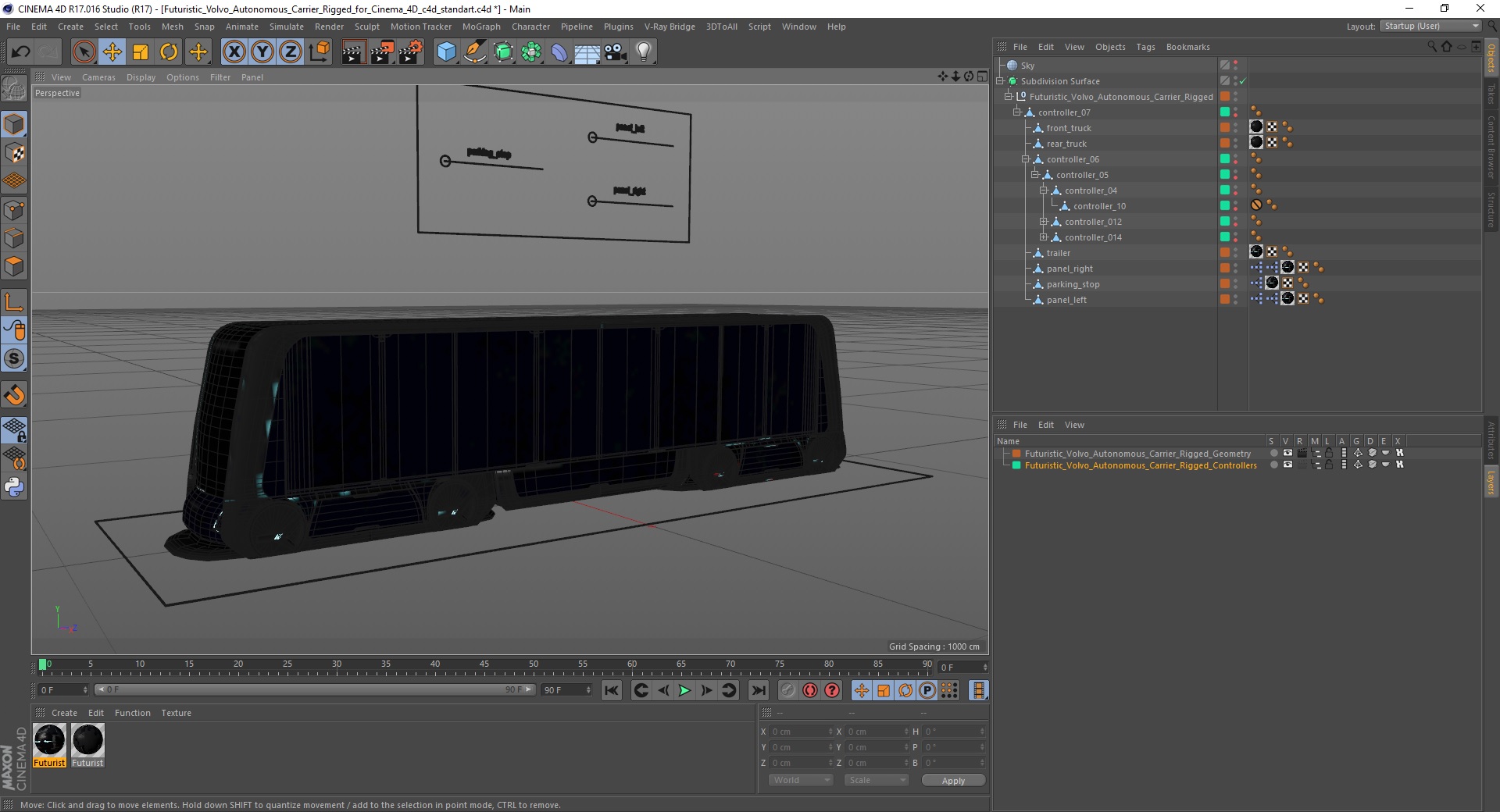The width and height of the screenshot is (1500, 812).
Task: Open the World coordinate dropdown
Action: click(x=801, y=780)
